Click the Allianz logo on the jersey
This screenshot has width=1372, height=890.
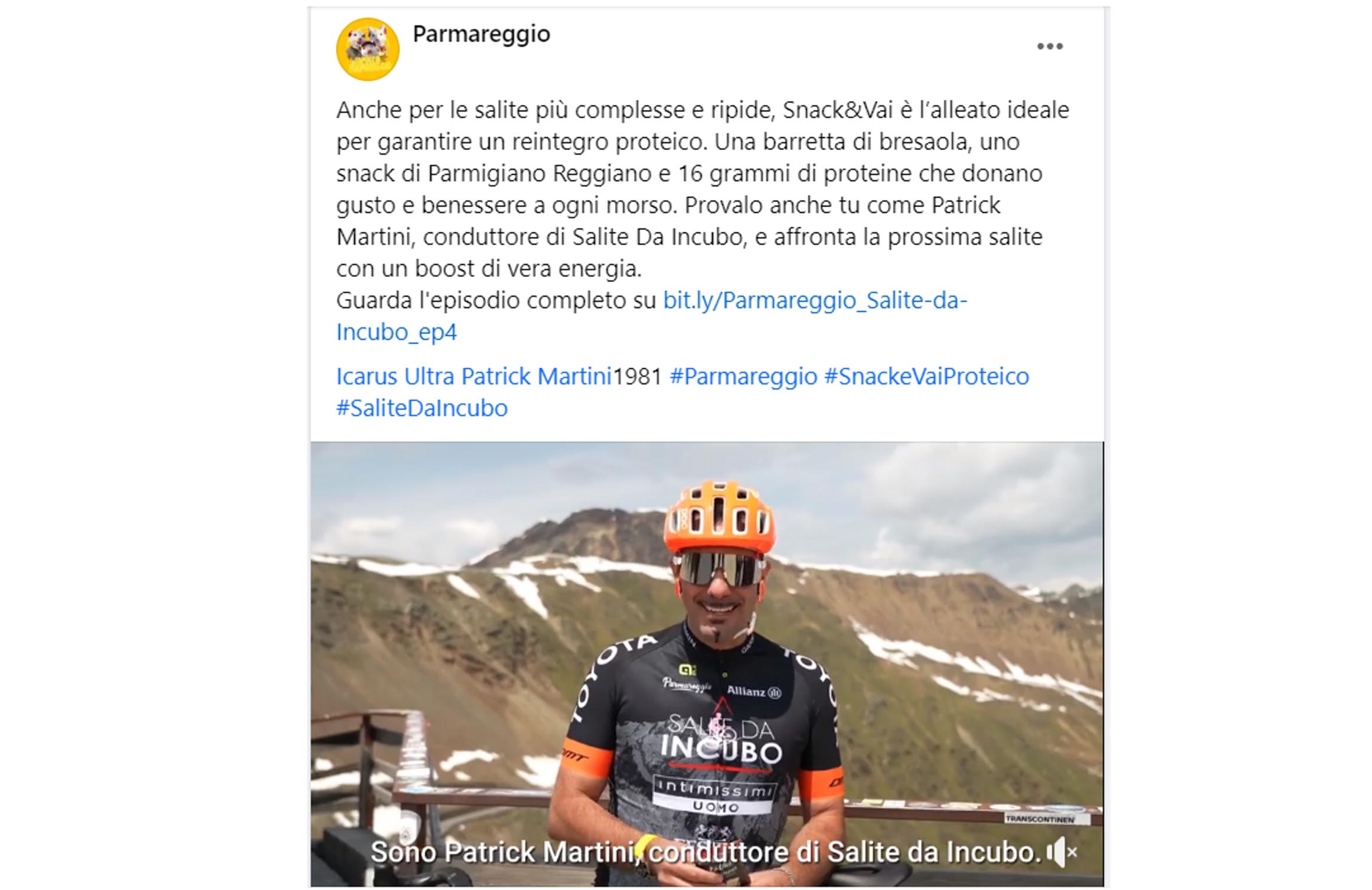click(x=754, y=691)
